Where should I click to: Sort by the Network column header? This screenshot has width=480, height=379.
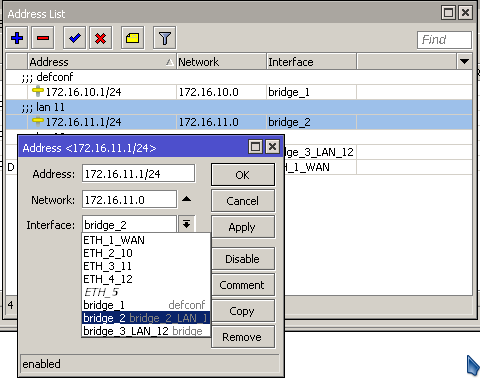click(221, 62)
